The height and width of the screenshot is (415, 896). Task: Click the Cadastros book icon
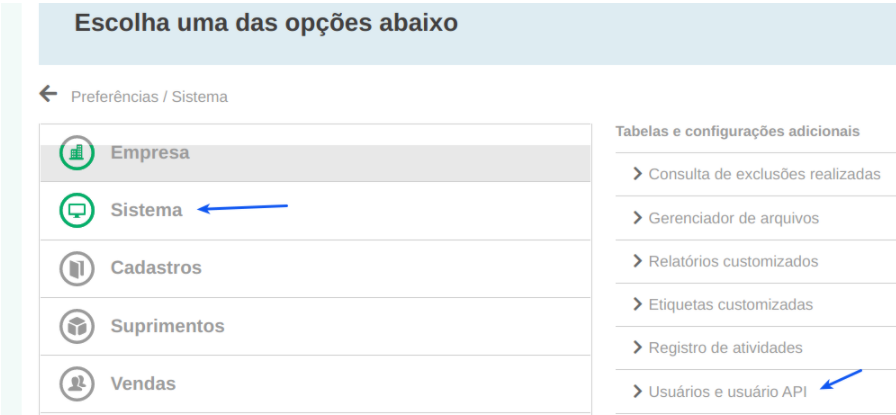(77, 268)
